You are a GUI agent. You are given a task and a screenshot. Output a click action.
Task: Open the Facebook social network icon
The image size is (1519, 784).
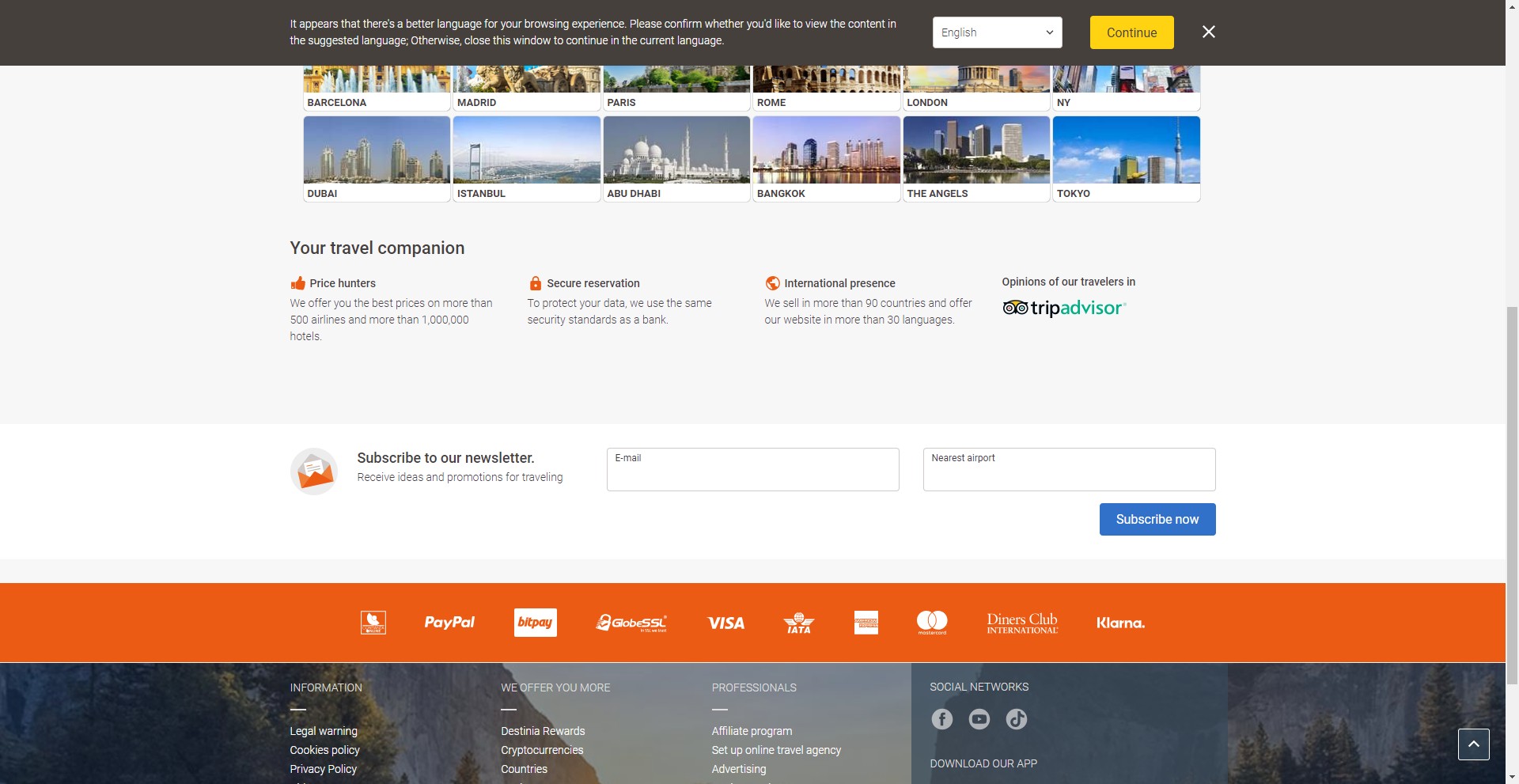[x=941, y=719]
